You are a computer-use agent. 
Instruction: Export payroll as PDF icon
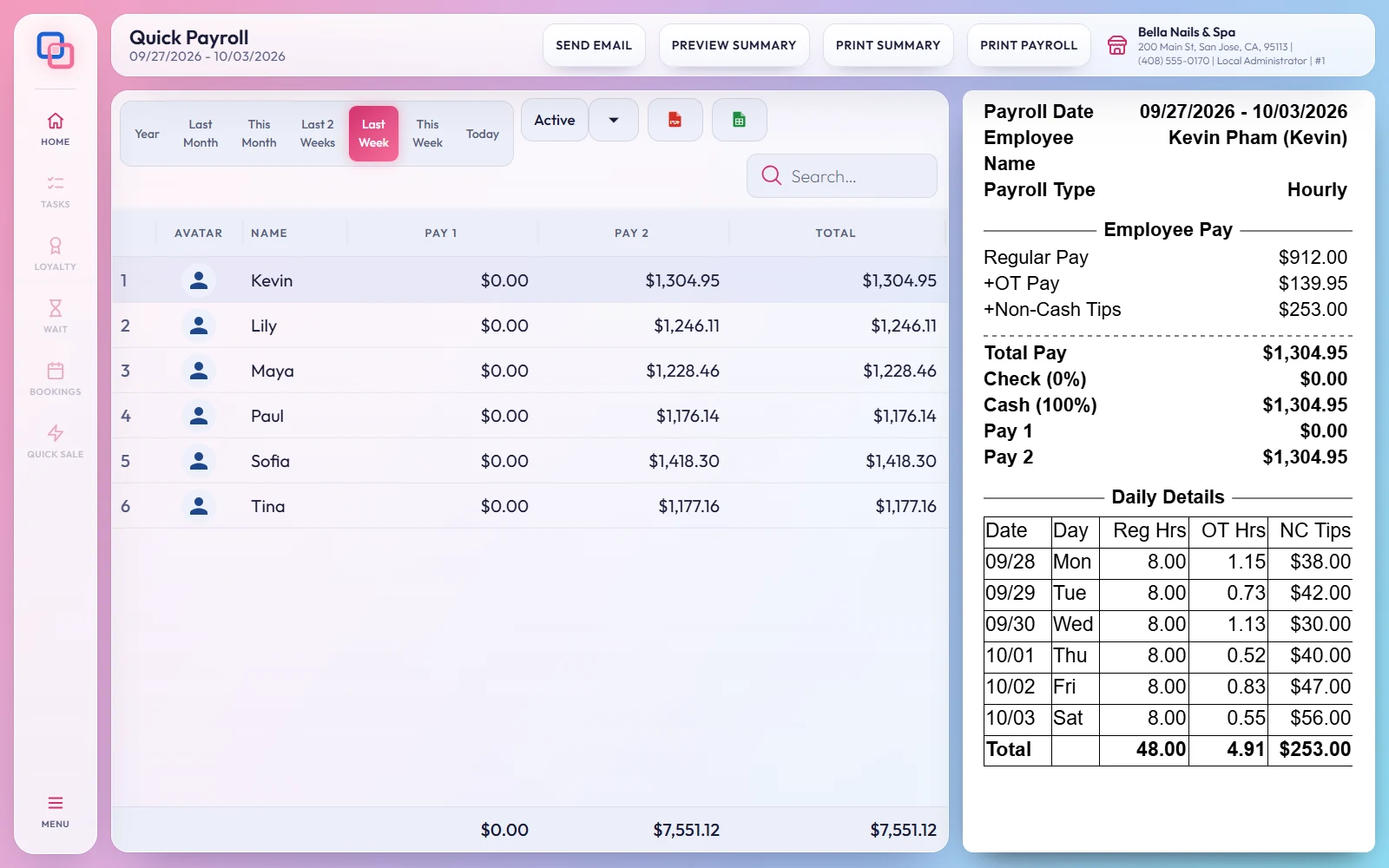(x=675, y=120)
